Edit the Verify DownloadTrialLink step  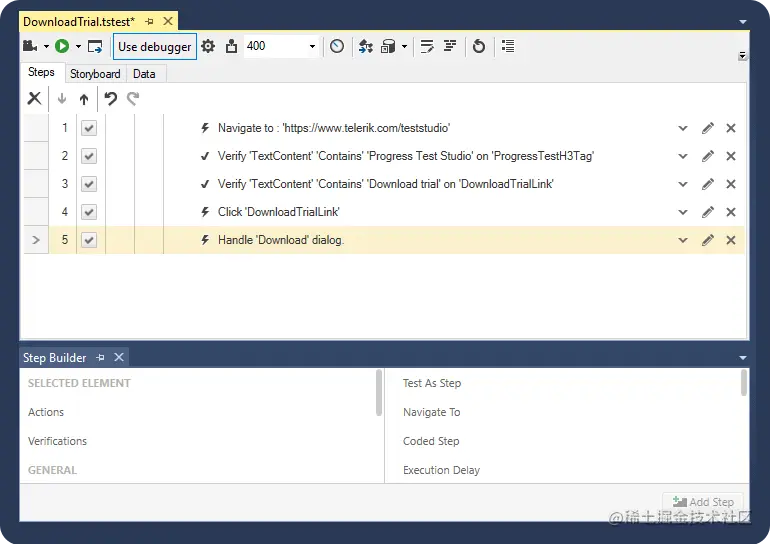708,184
